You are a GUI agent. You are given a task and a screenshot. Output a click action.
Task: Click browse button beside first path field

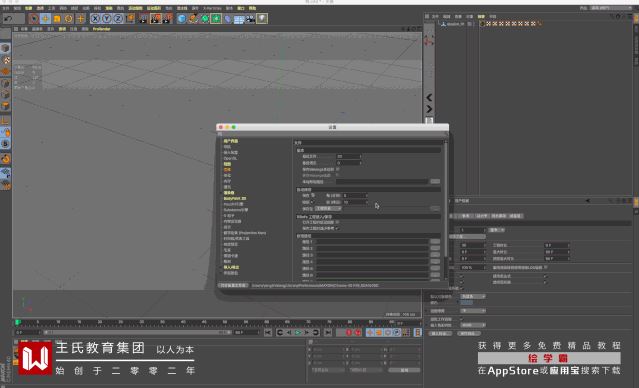point(435,181)
